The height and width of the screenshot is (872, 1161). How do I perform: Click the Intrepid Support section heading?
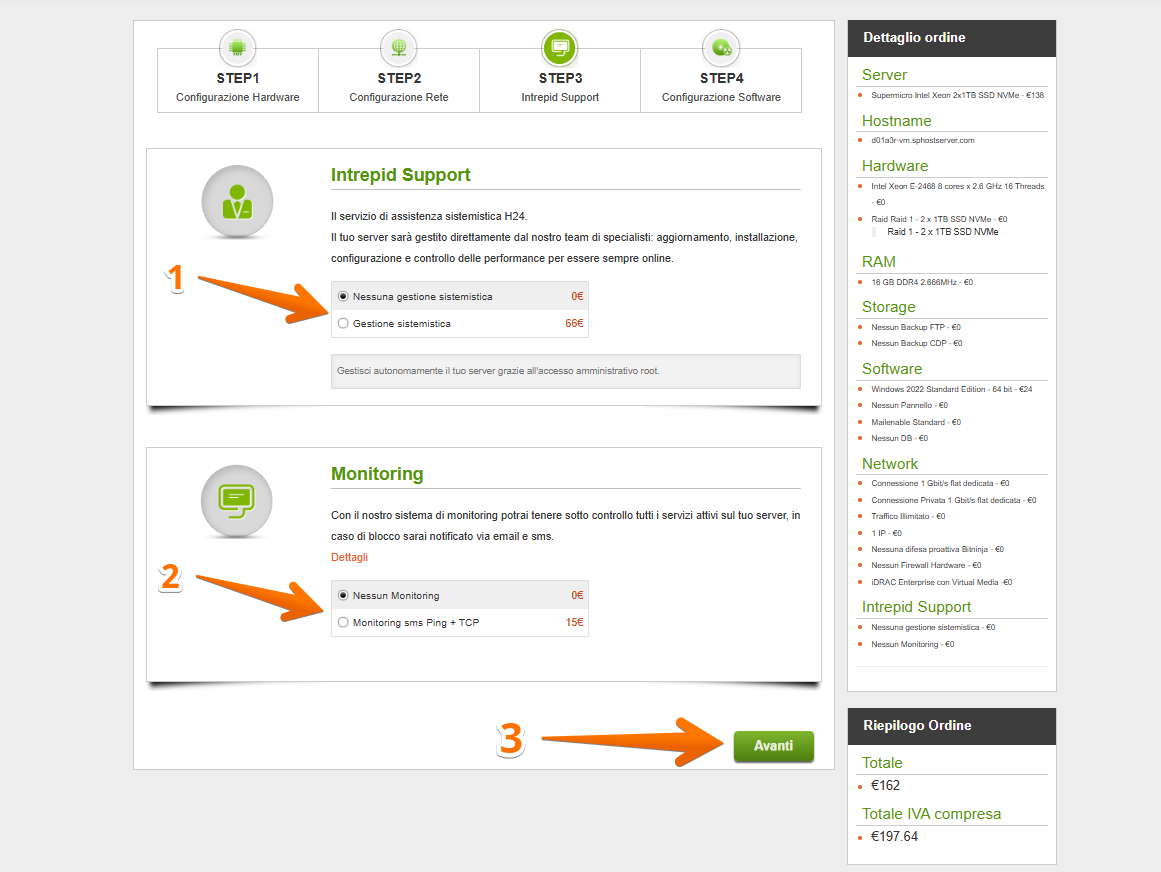pos(400,175)
